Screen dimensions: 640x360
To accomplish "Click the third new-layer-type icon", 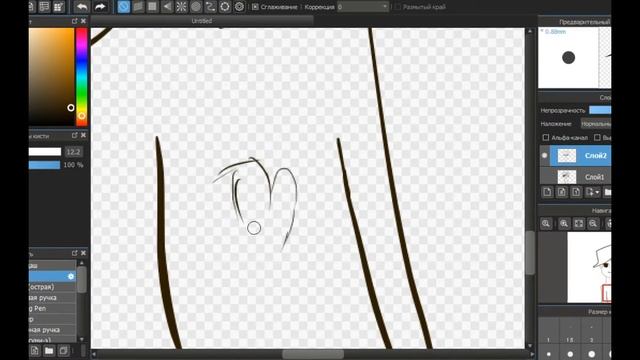I will click(x=576, y=192).
